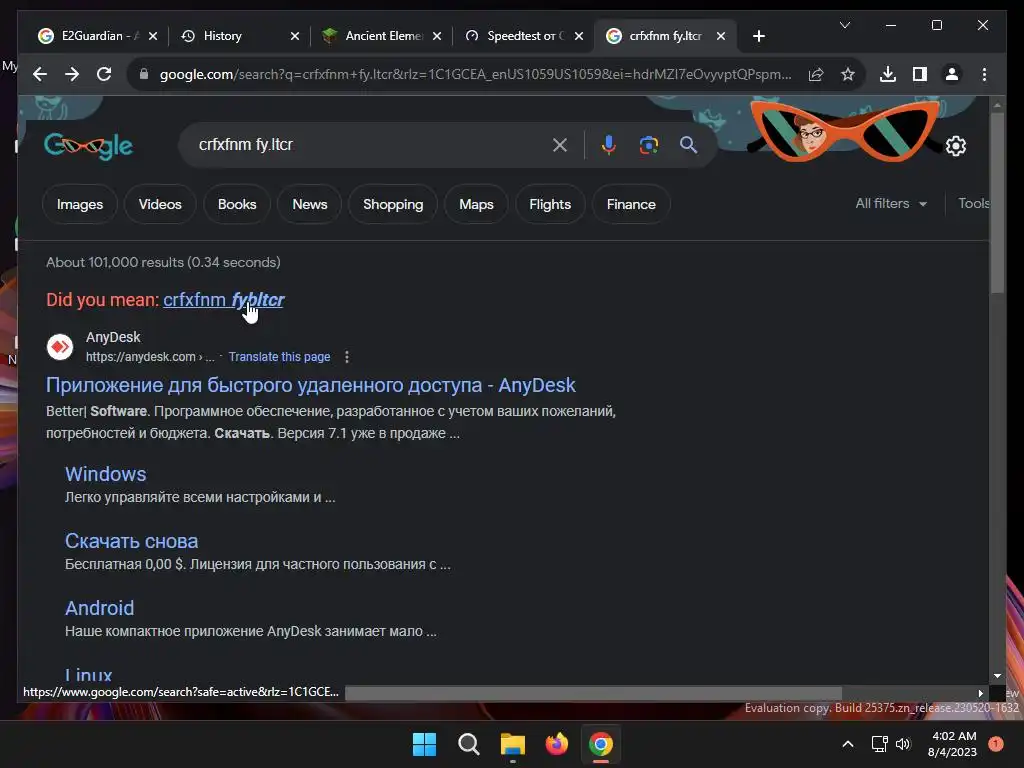Click inside the Google search field

click(x=372, y=145)
